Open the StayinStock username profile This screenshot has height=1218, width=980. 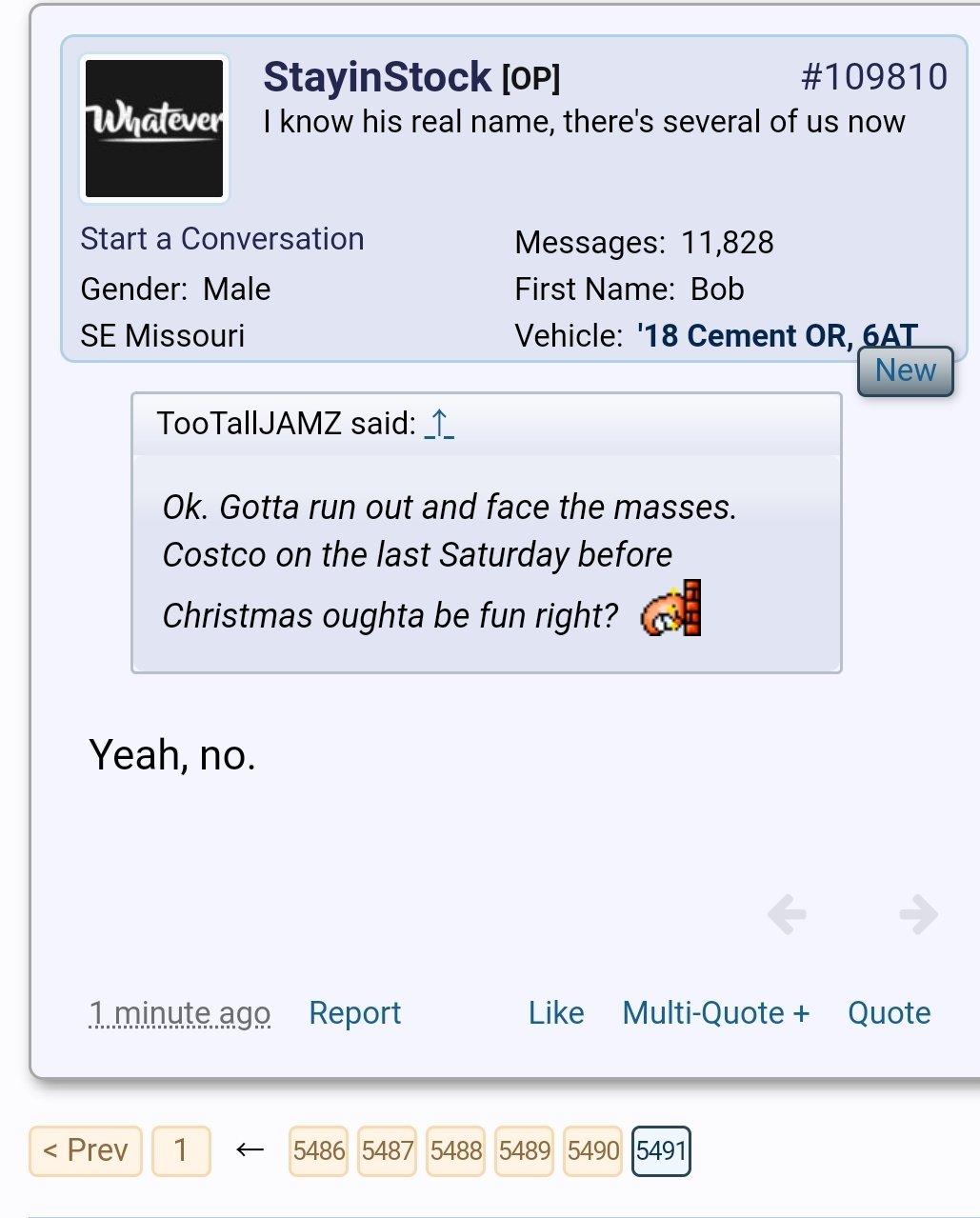[377, 77]
